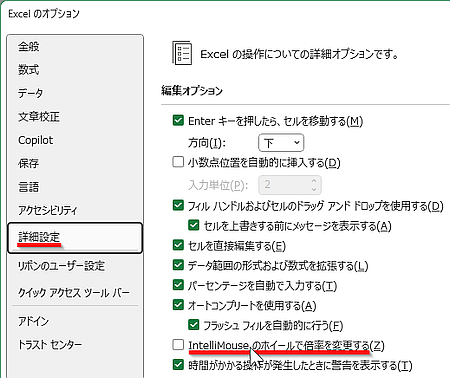450x378 pixels.
Task: Click the Excel の操作についての詳細オプションです text
Action: [x=299, y=54]
